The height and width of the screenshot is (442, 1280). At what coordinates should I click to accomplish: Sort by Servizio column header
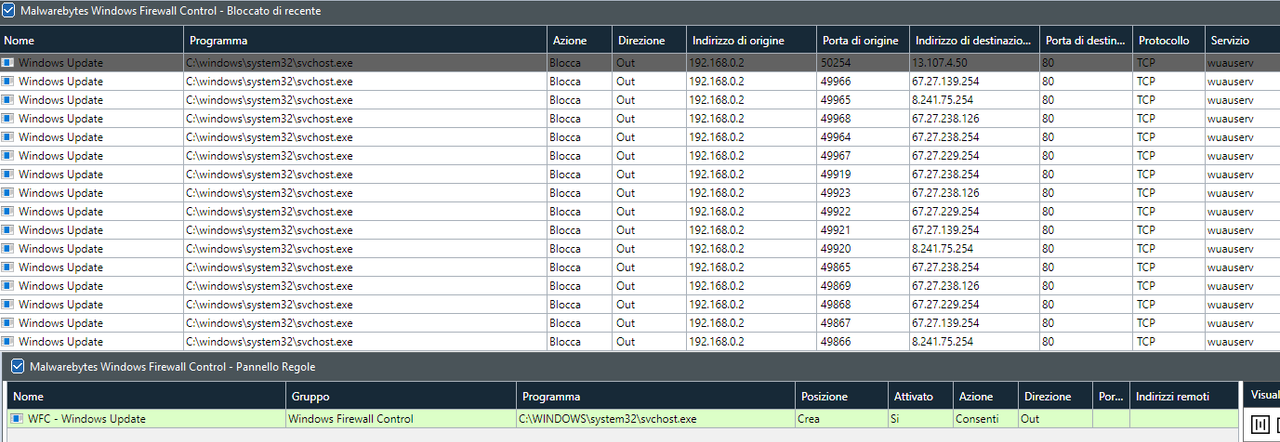point(1242,41)
